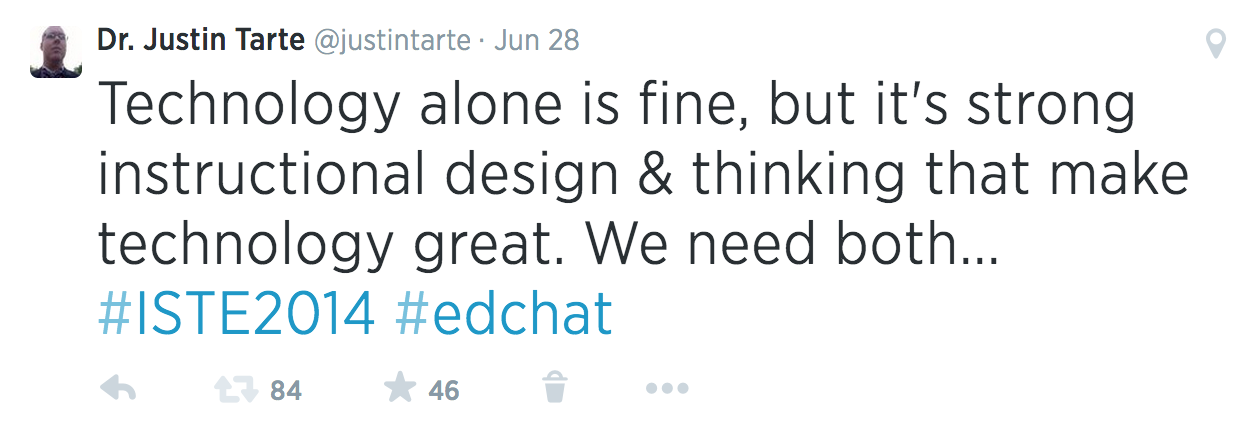
Task: Retweet this tweet using the arrows icon
Action: point(236,388)
